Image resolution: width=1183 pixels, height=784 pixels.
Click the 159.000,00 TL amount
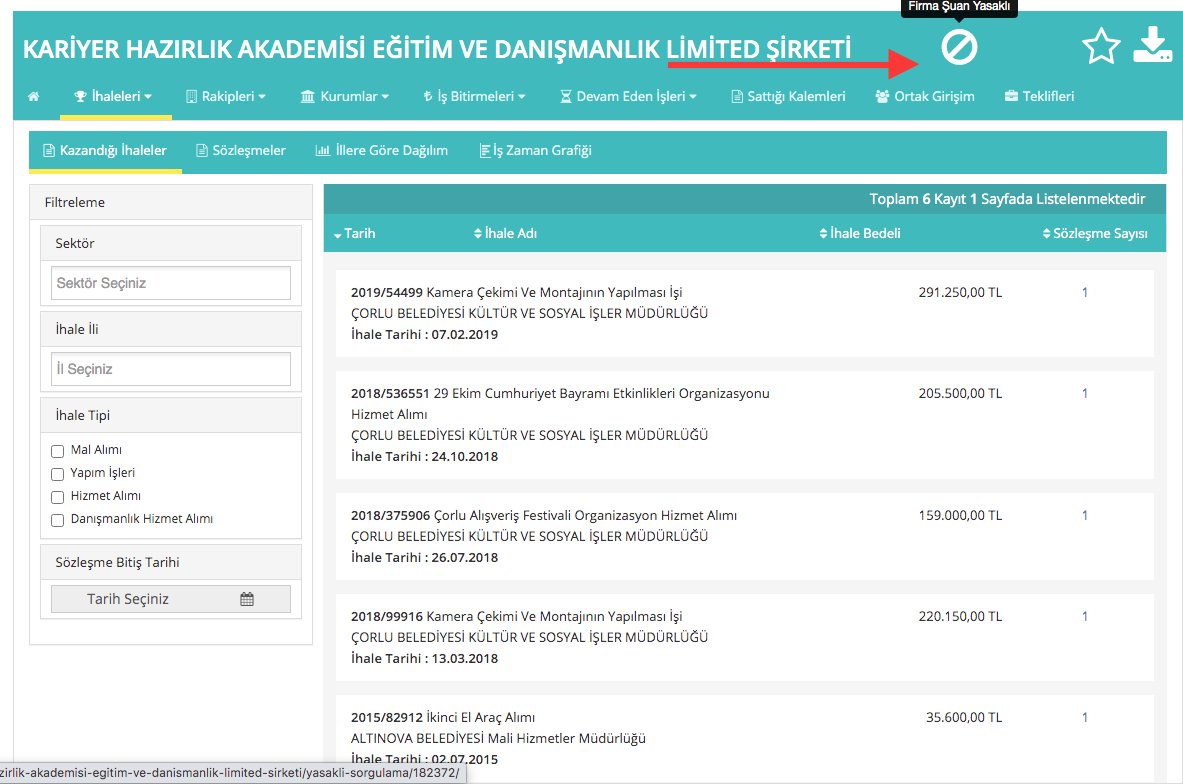point(960,516)
